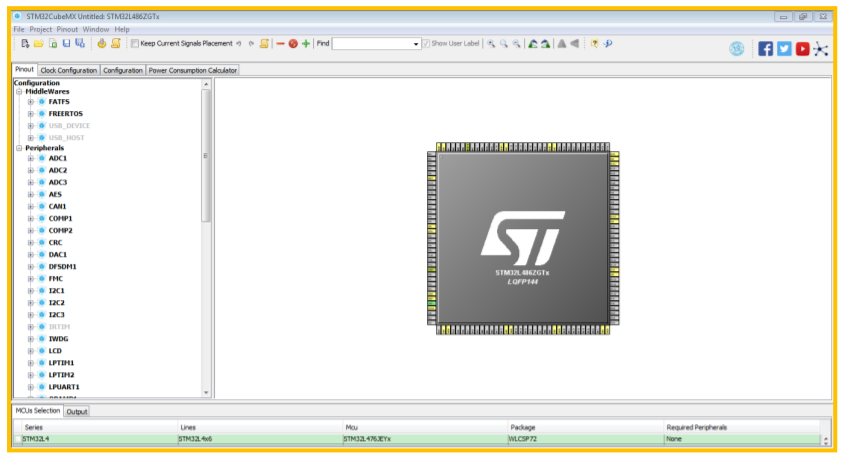843x464 pixels.
Task: Click the Save Project As icon
Action: click(x=80, y=44)
